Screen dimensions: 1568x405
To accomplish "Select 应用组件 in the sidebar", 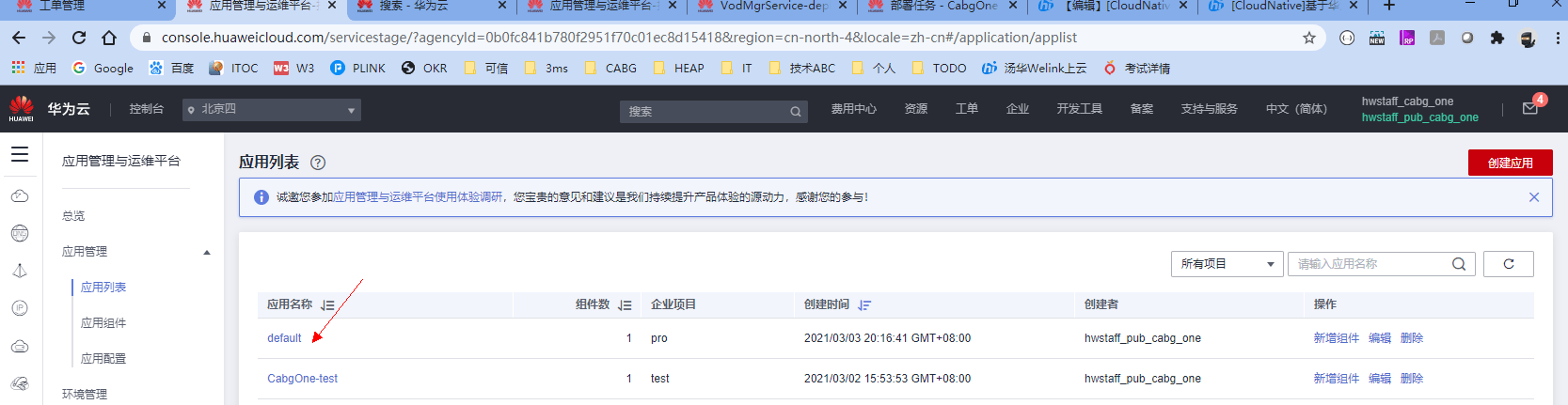I will click(103, 323).
